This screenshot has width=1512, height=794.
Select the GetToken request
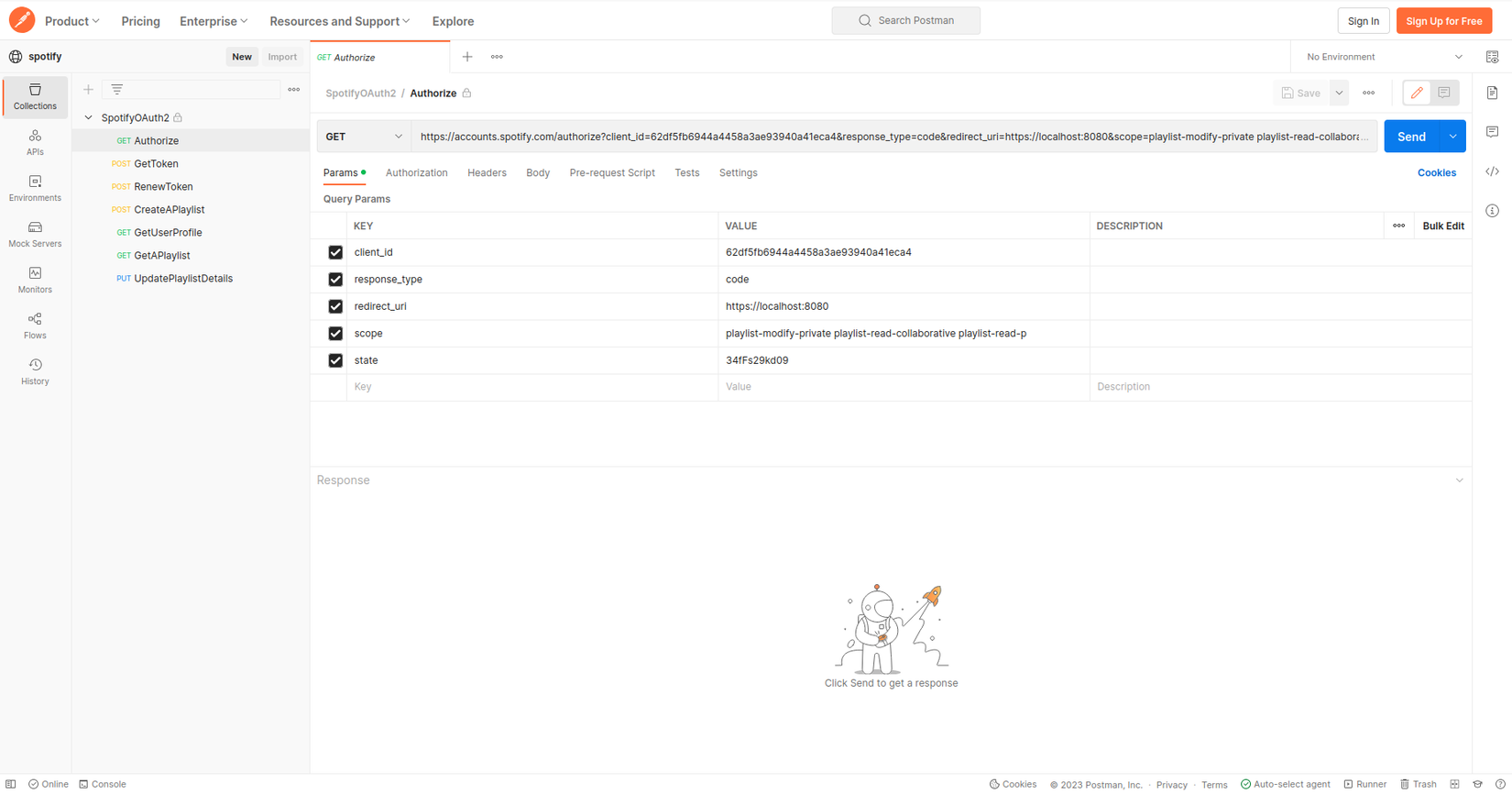192,164
